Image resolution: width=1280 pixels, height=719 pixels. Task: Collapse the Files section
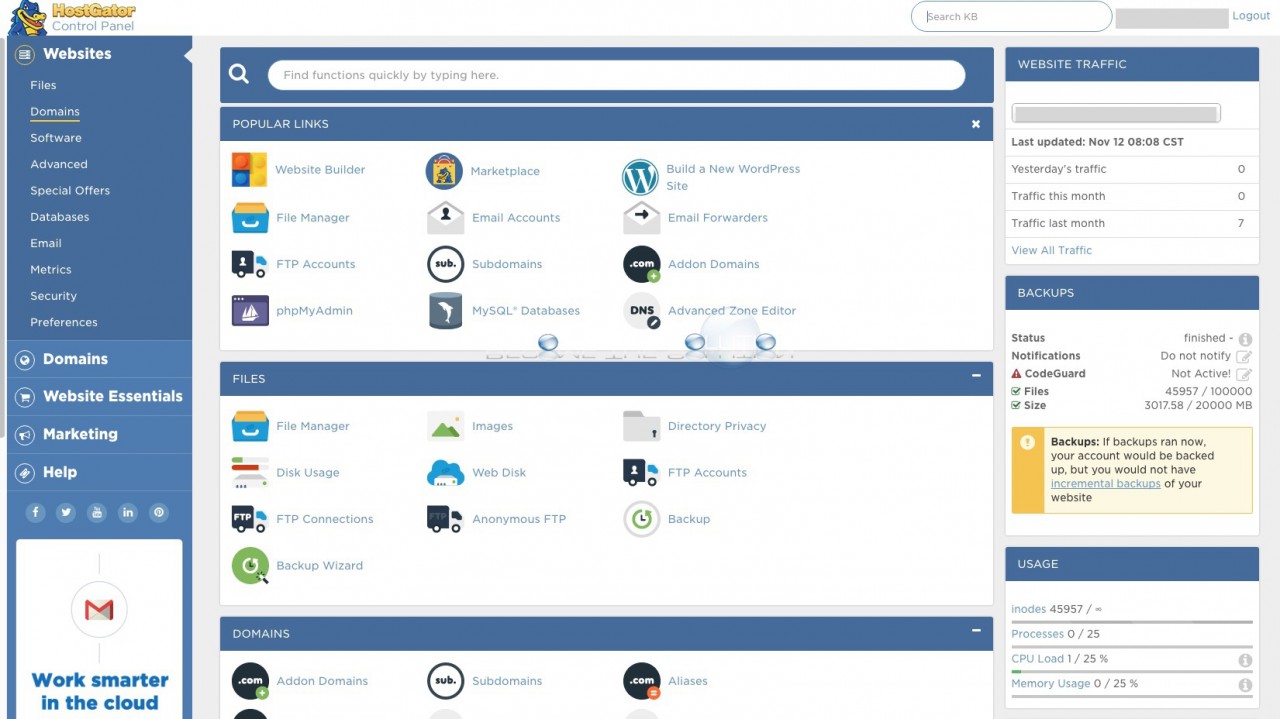point(975,376)
